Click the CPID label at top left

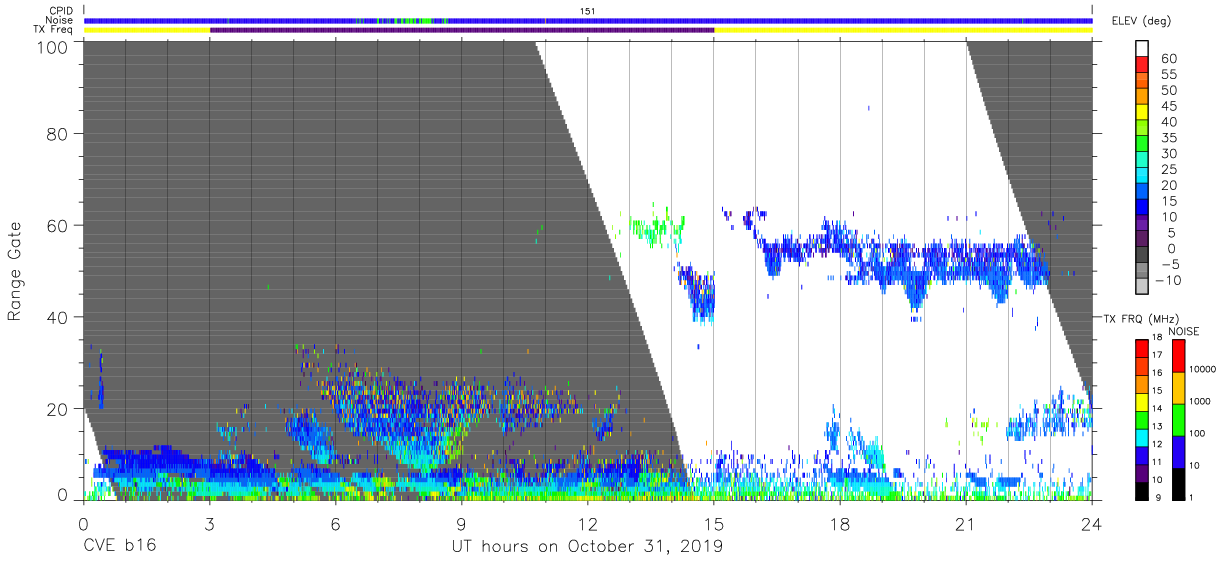tap(61, 11)
